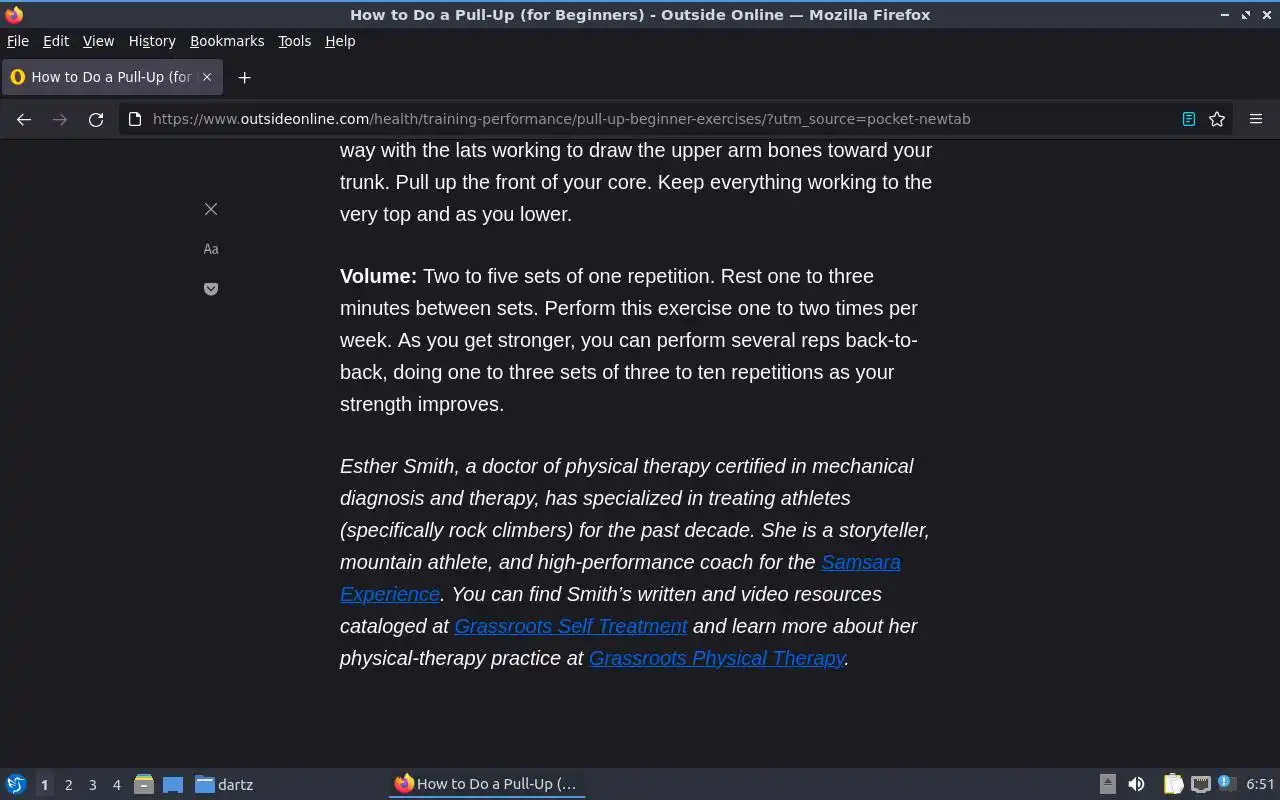Save the article to Pocket
This screenshot has height=800, width=1280.
pos(211,289)
